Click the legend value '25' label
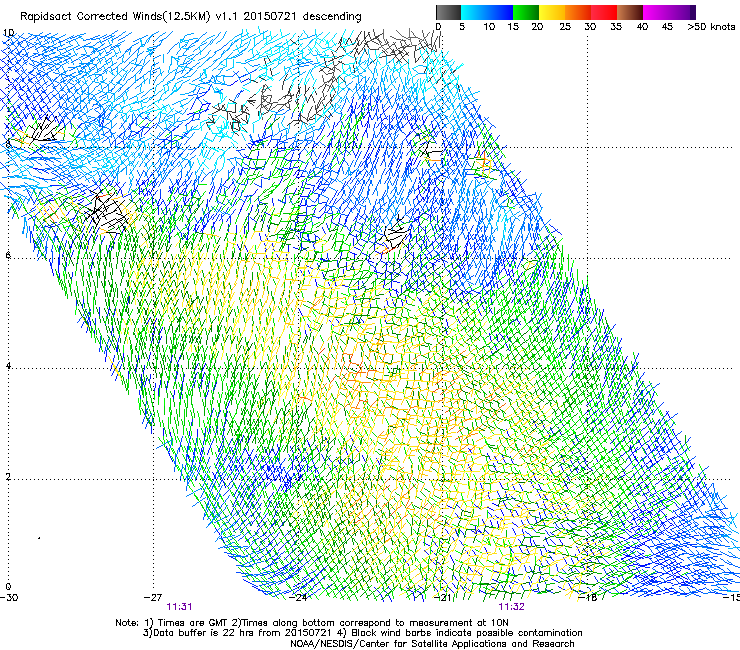Image resolution: width=740 pixels, height=650 pixels. tap(565, 27)
